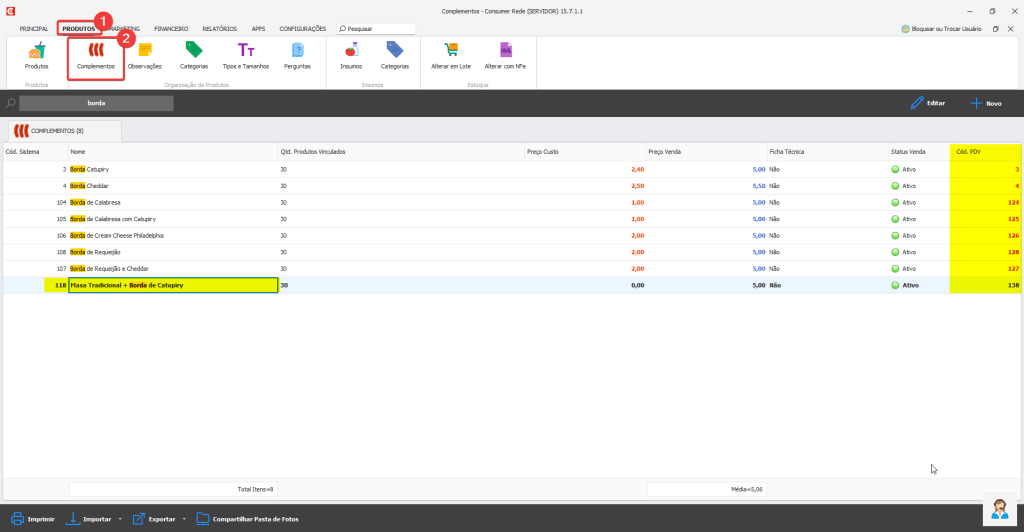Viewport: 1024px width, 532px height.
Task: Open the Perguntas icon
Action: (297, 53)
